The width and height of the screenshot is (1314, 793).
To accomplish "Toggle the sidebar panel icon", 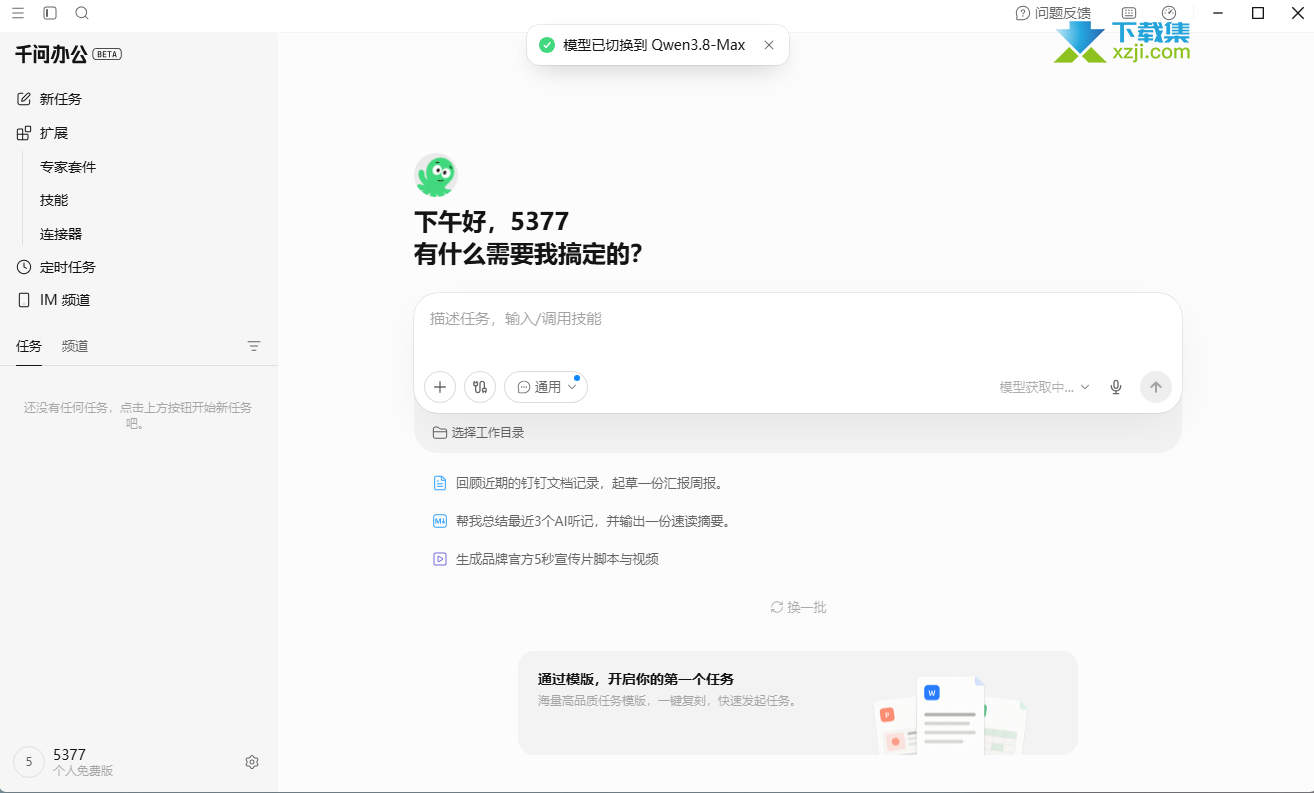I will click(50, 13).
